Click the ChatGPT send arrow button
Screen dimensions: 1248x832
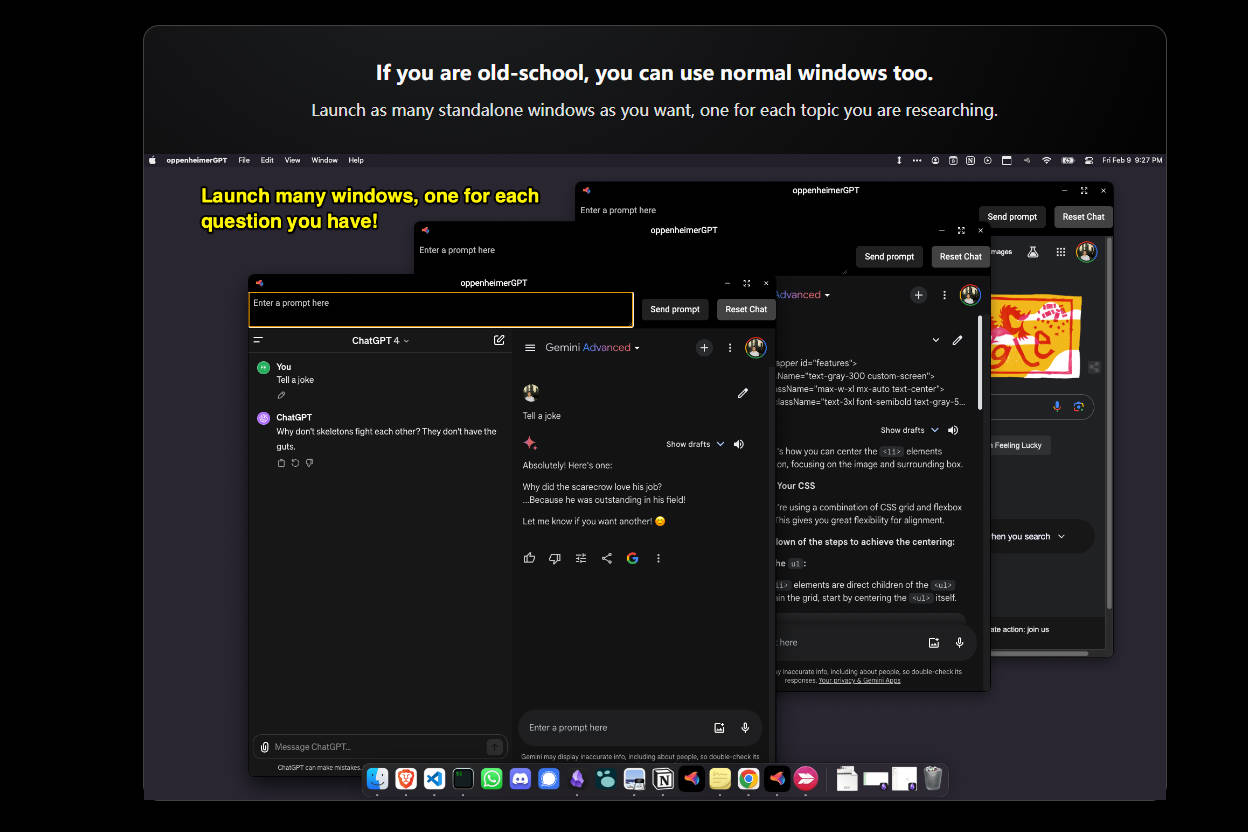tap(494, 747)
